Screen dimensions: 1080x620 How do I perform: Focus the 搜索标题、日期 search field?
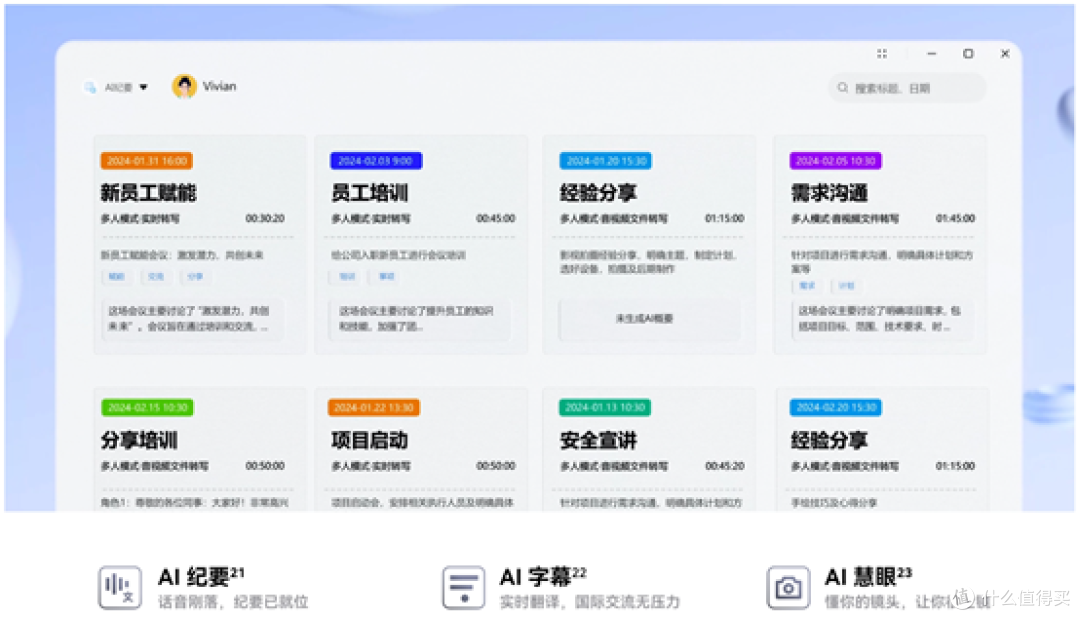click(906, 88)
